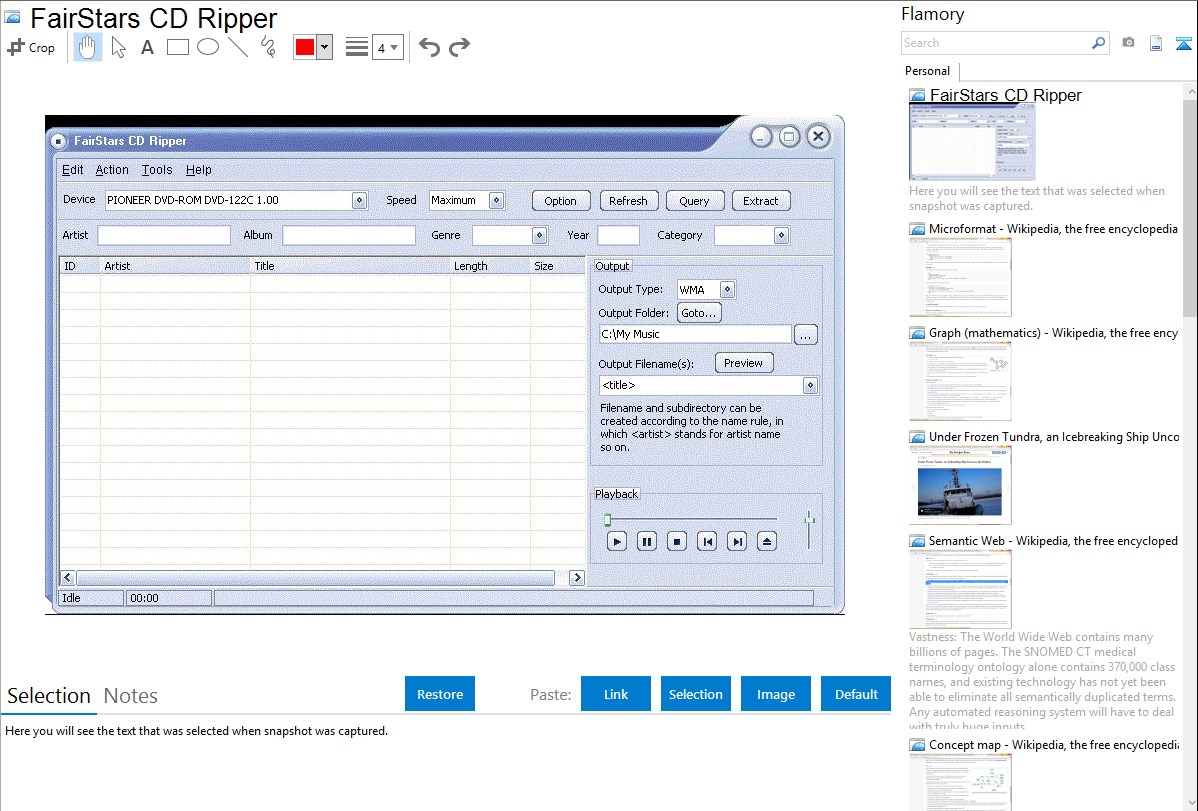This screenshot has height=811, width=1198.
Task: Open the Tools menu
Action: 157,170
